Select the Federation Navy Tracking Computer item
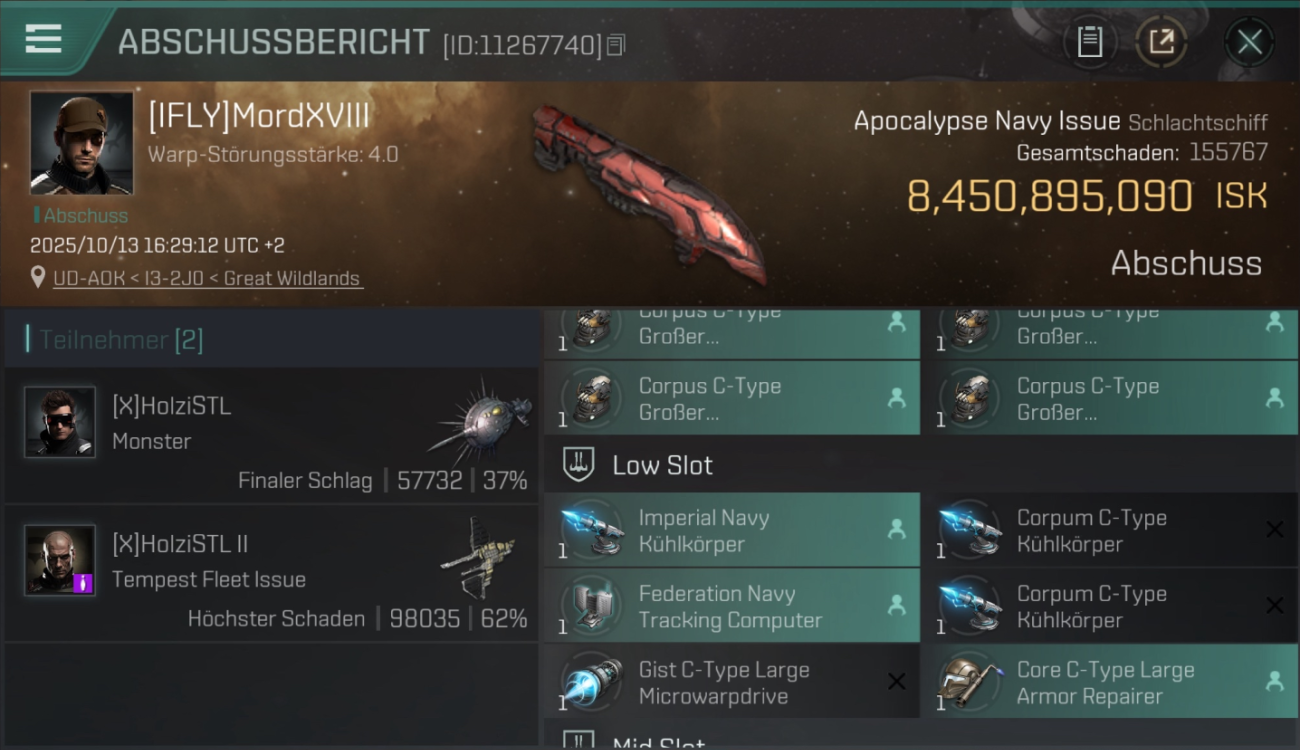The height and width of the screenshot is (750, 1300). click(732, 606)
